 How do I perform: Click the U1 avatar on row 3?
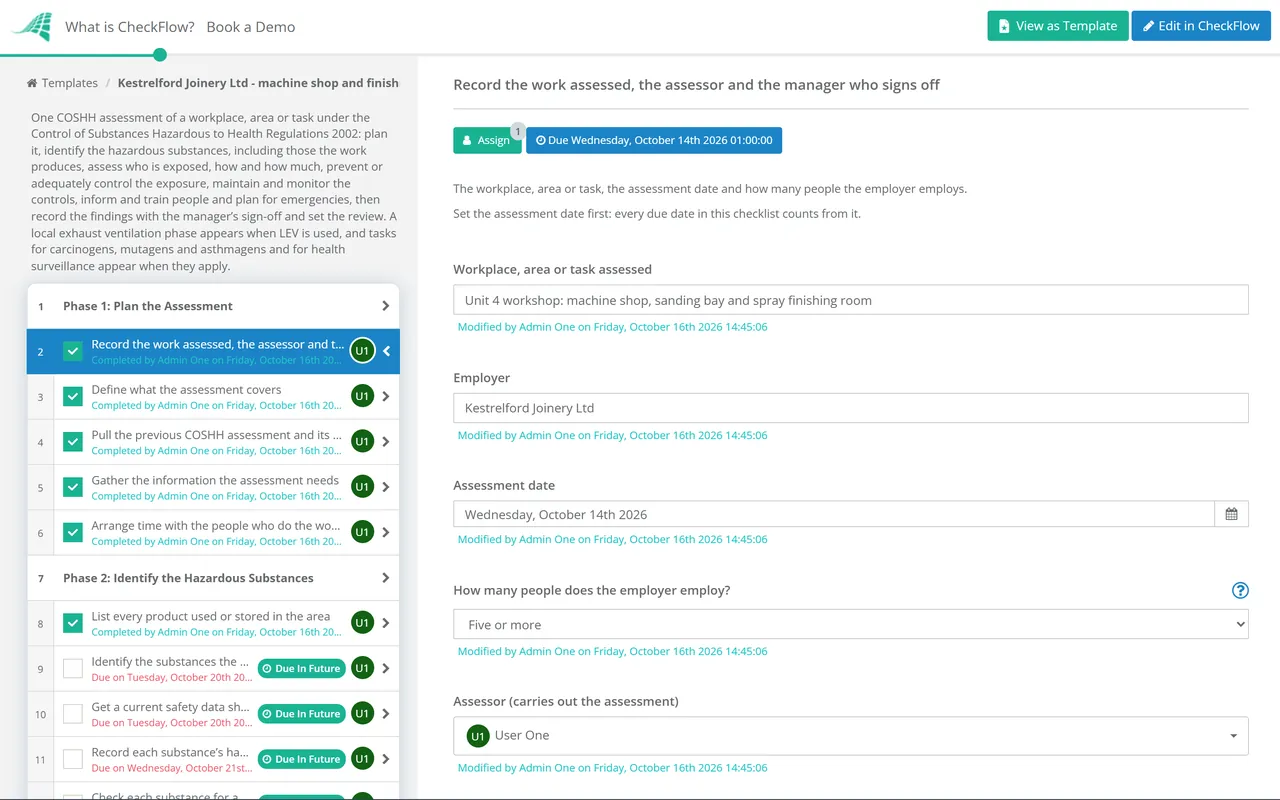tap(362, 396)
